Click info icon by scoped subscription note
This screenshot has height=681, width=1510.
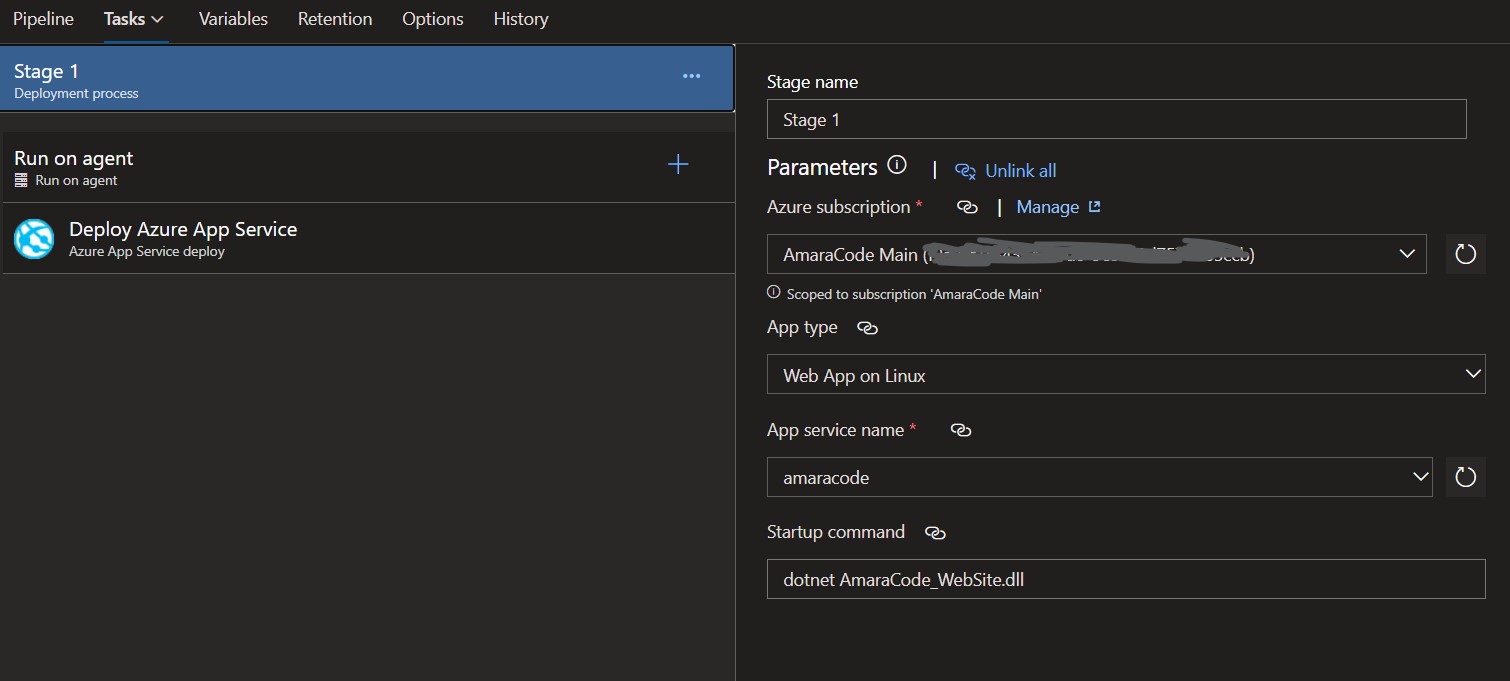pos(773,293)
